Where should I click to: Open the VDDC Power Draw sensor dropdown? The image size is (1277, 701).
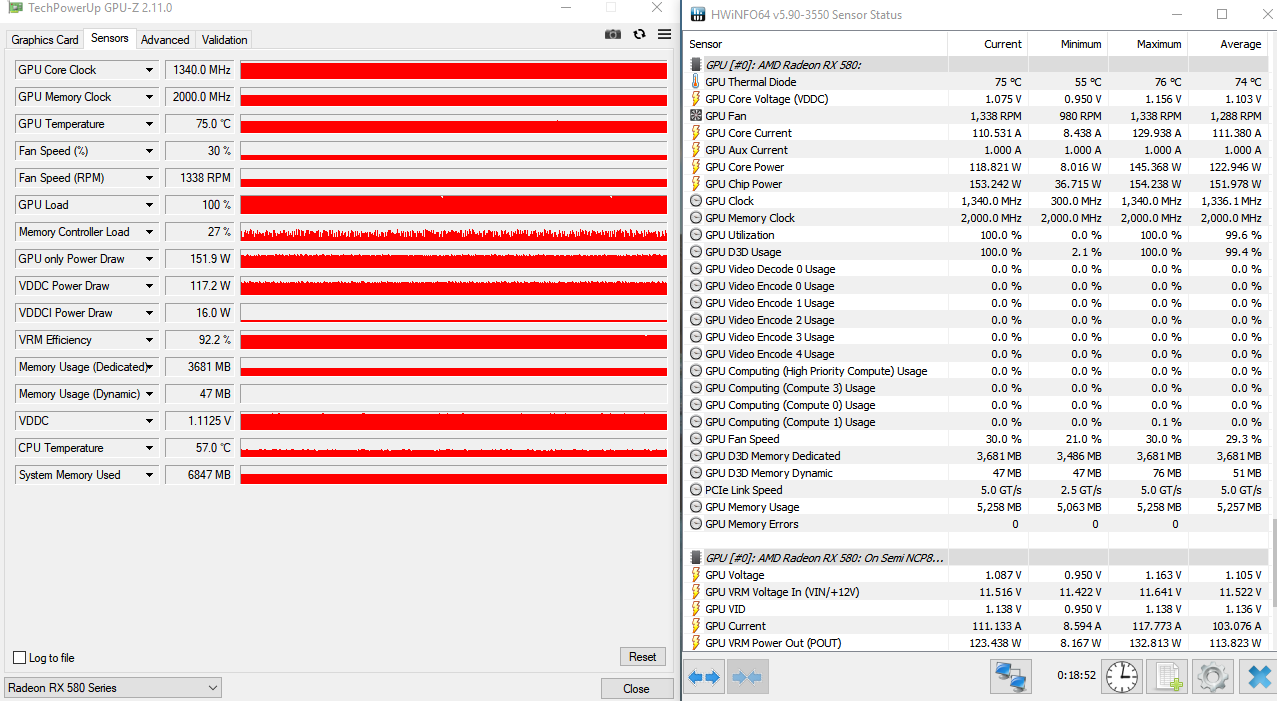point(150,286)
